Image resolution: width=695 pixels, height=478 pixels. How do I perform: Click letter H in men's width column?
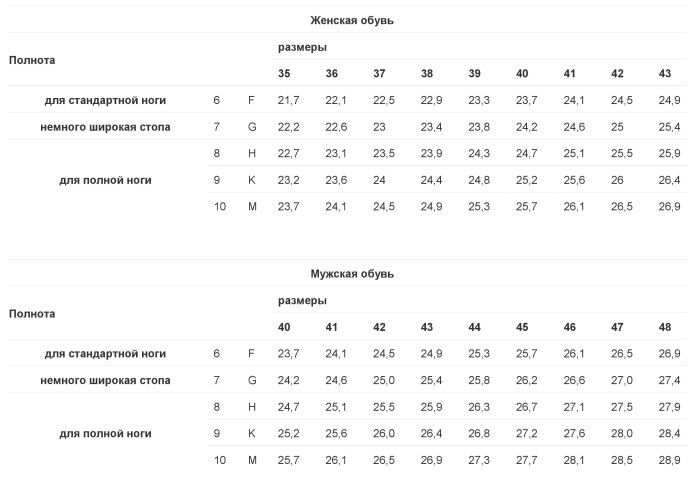tap(252, 407)
